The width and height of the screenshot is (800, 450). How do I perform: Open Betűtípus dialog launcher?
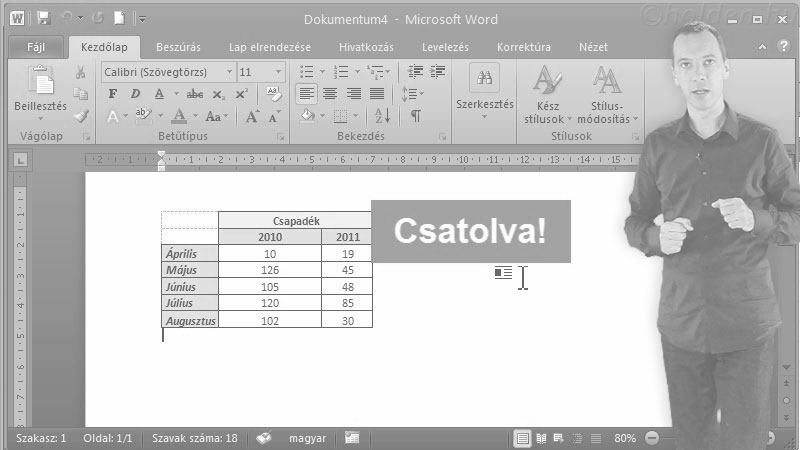click(281, 137)
